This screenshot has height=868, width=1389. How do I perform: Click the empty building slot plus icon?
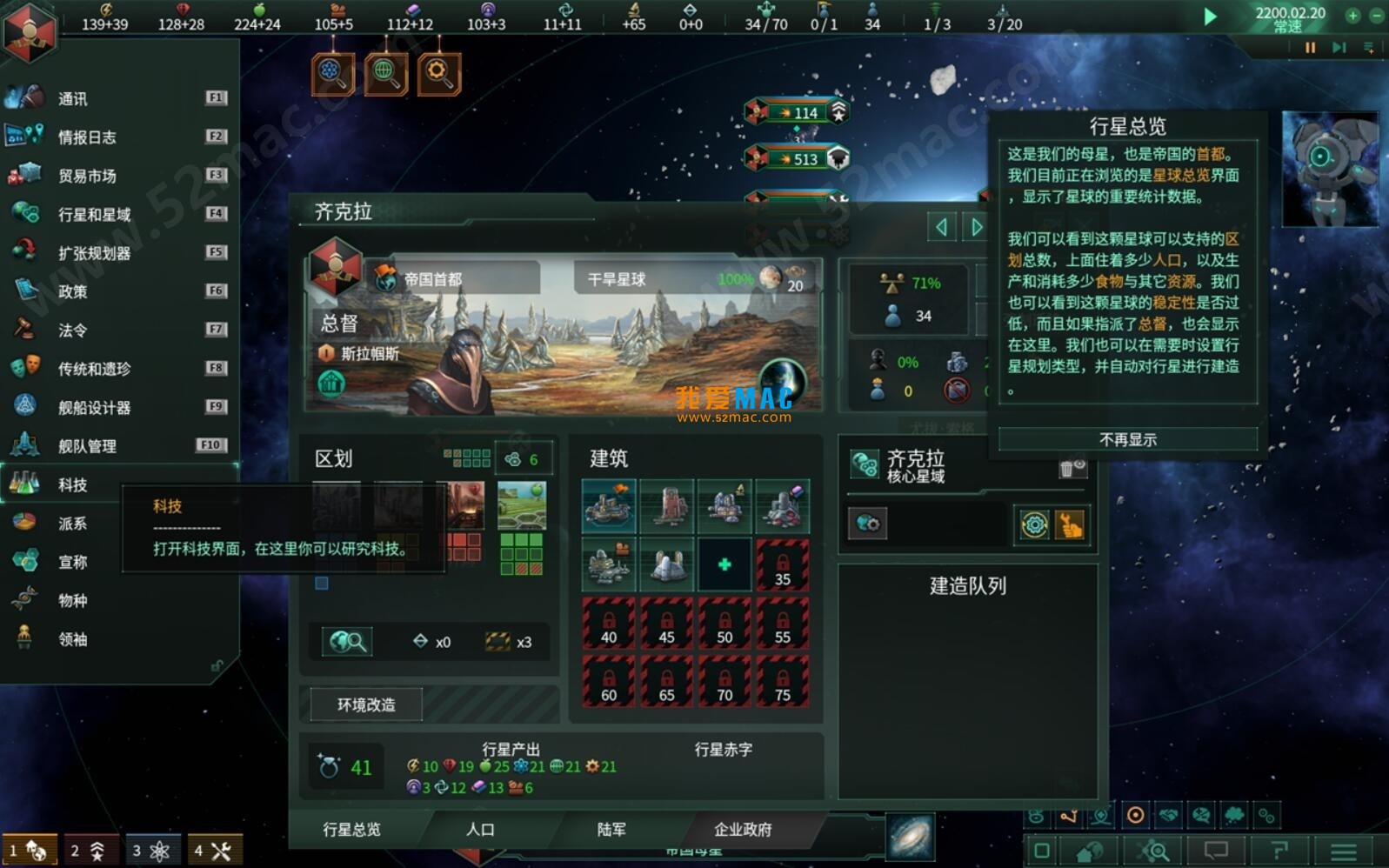point(725,564)
